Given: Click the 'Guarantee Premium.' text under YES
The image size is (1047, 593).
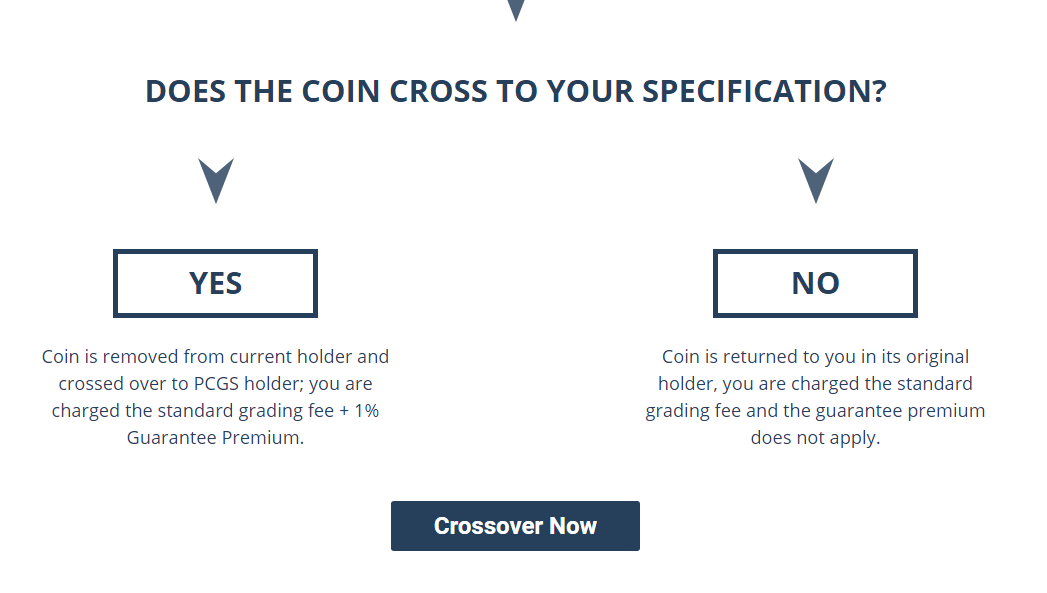Looking at the screenshot, I should [215, 437].
